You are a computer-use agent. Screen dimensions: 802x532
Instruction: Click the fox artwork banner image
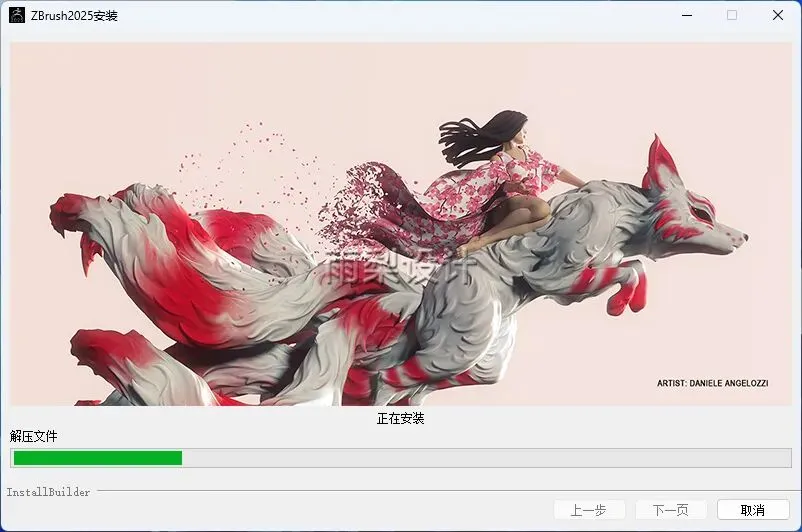click(401, 224)
